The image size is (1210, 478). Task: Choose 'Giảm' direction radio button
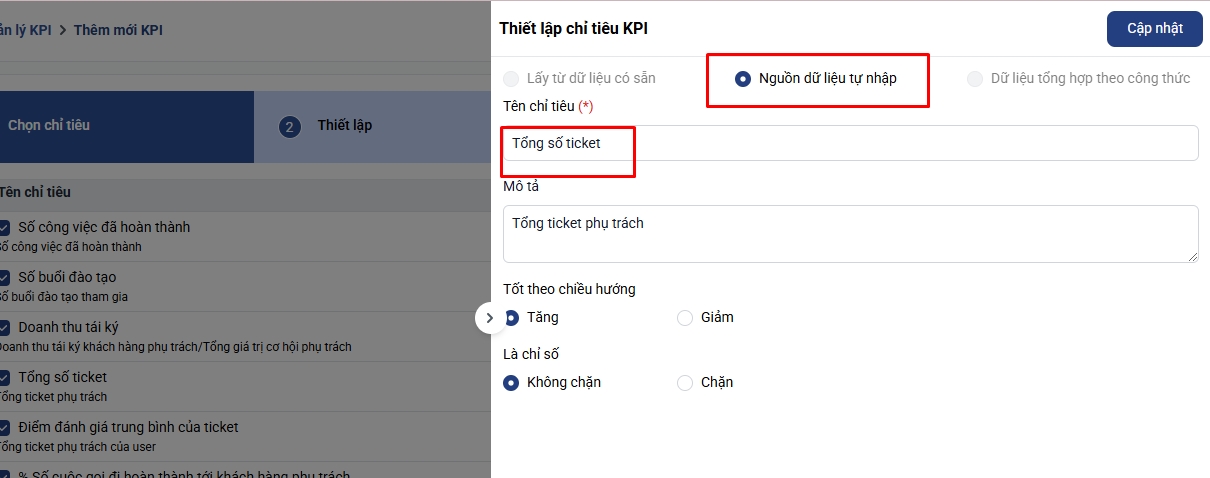point(685,318)
